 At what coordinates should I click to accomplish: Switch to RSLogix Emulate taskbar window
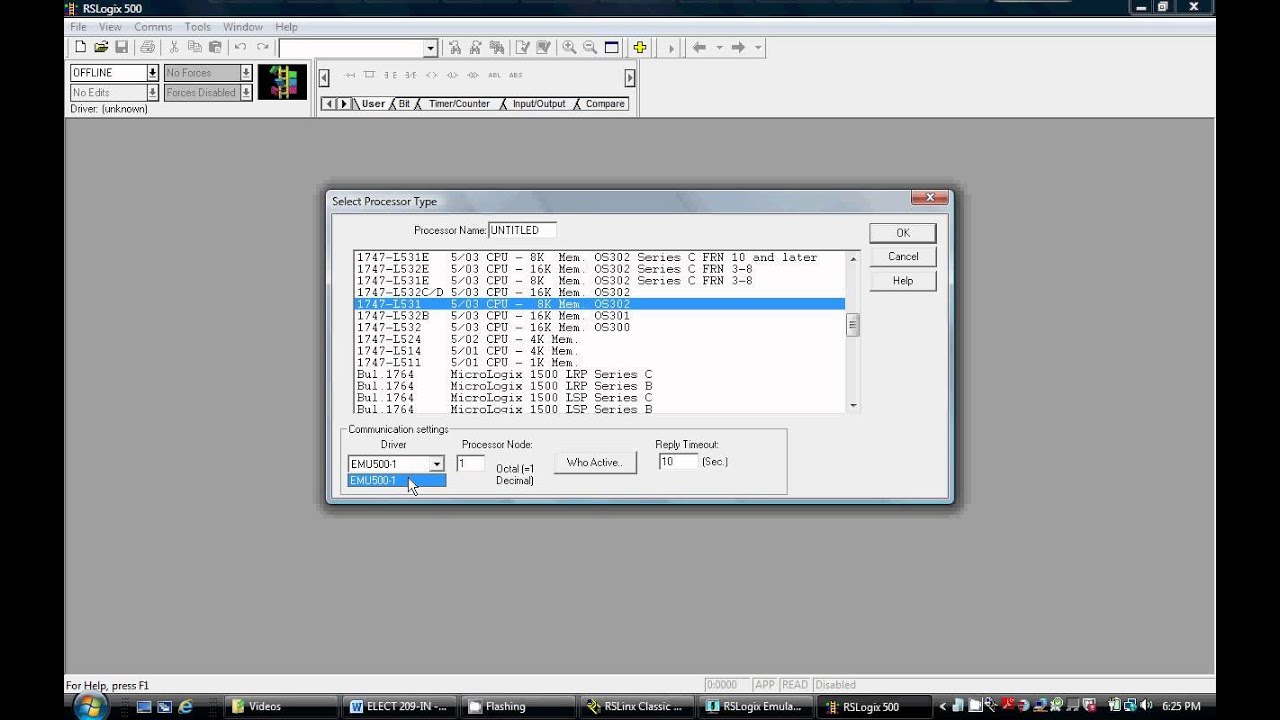(x=754, y=706)
